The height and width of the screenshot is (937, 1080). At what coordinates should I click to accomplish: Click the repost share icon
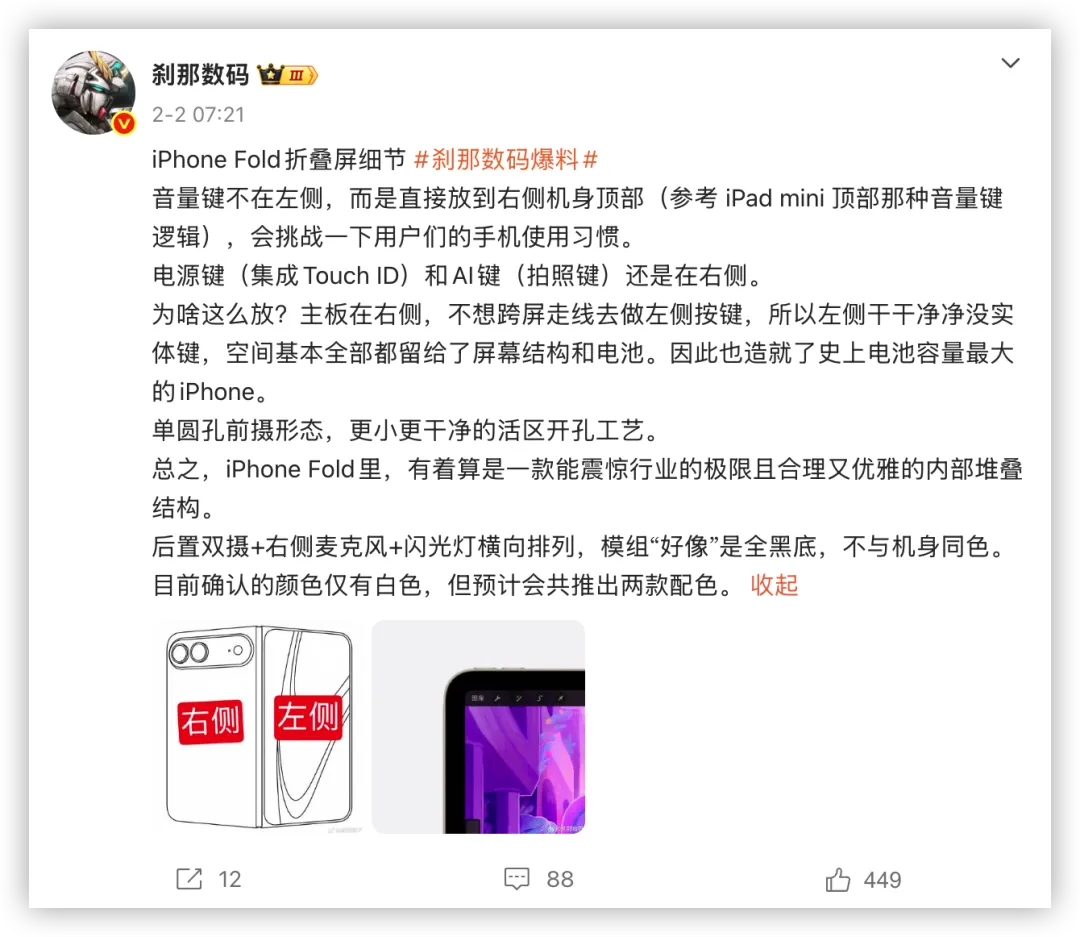pos(189,879)
